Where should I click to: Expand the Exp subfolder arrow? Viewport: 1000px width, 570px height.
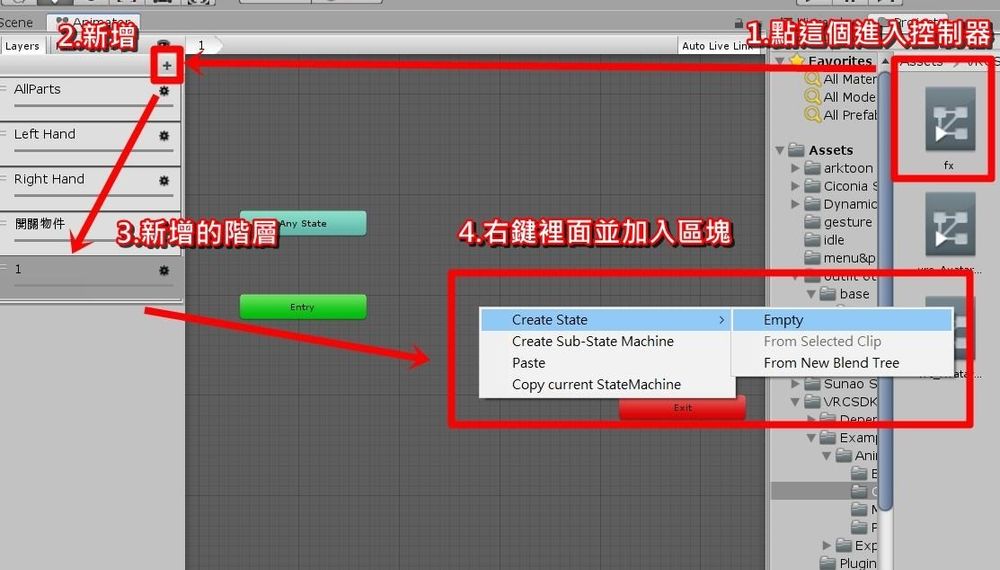click(827, 545)
